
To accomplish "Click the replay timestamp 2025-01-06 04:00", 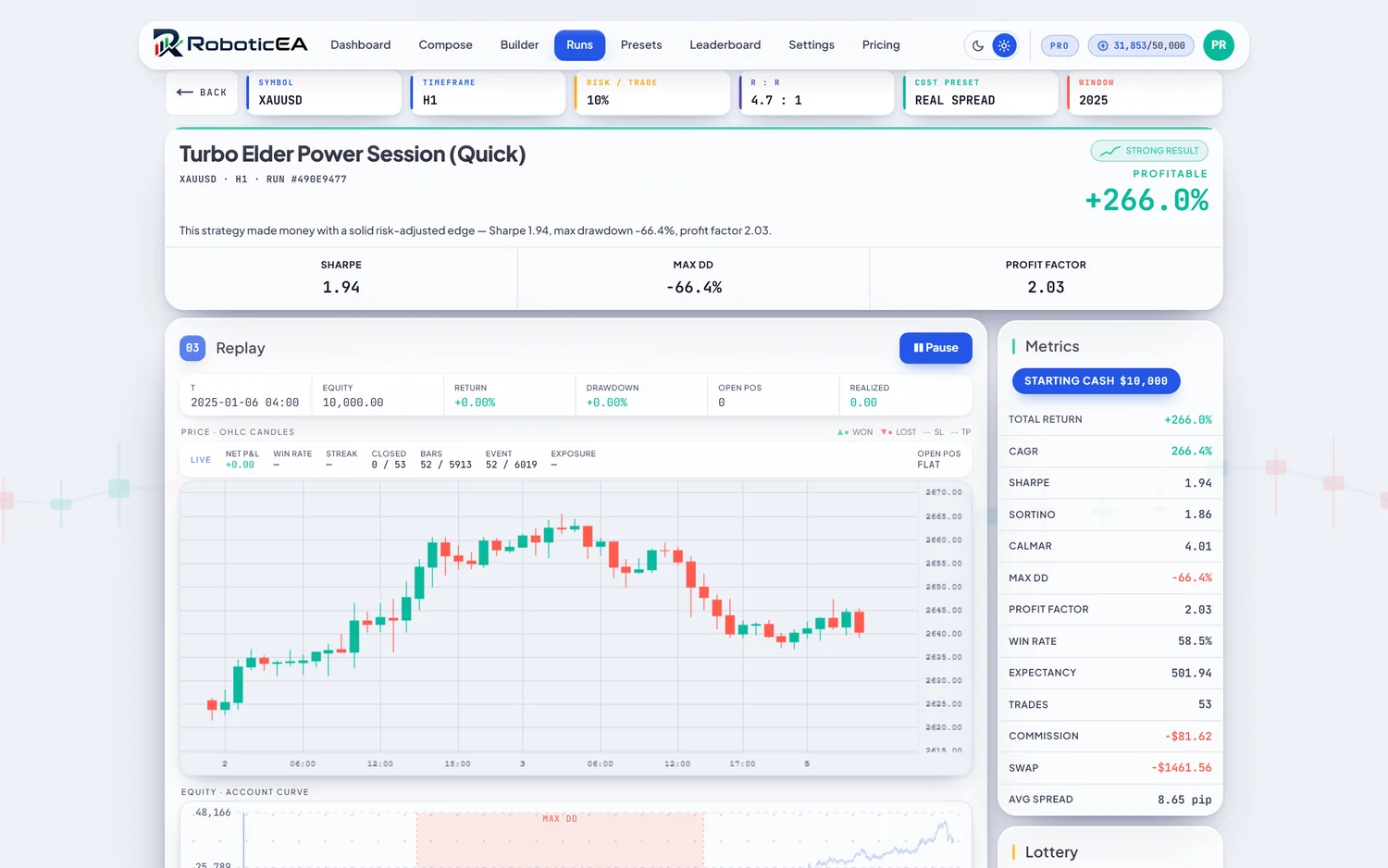I will click(245, 403).
